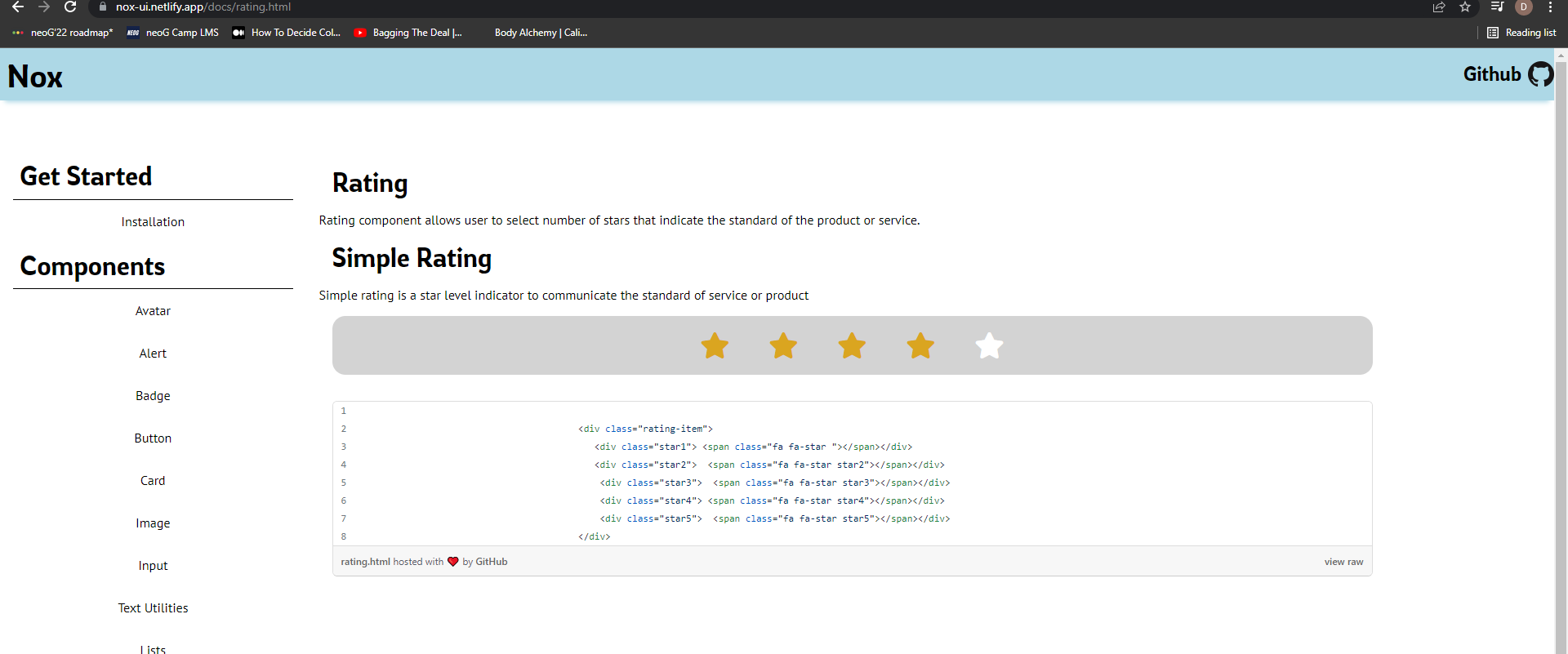Select the third rating star

[852, 345]
